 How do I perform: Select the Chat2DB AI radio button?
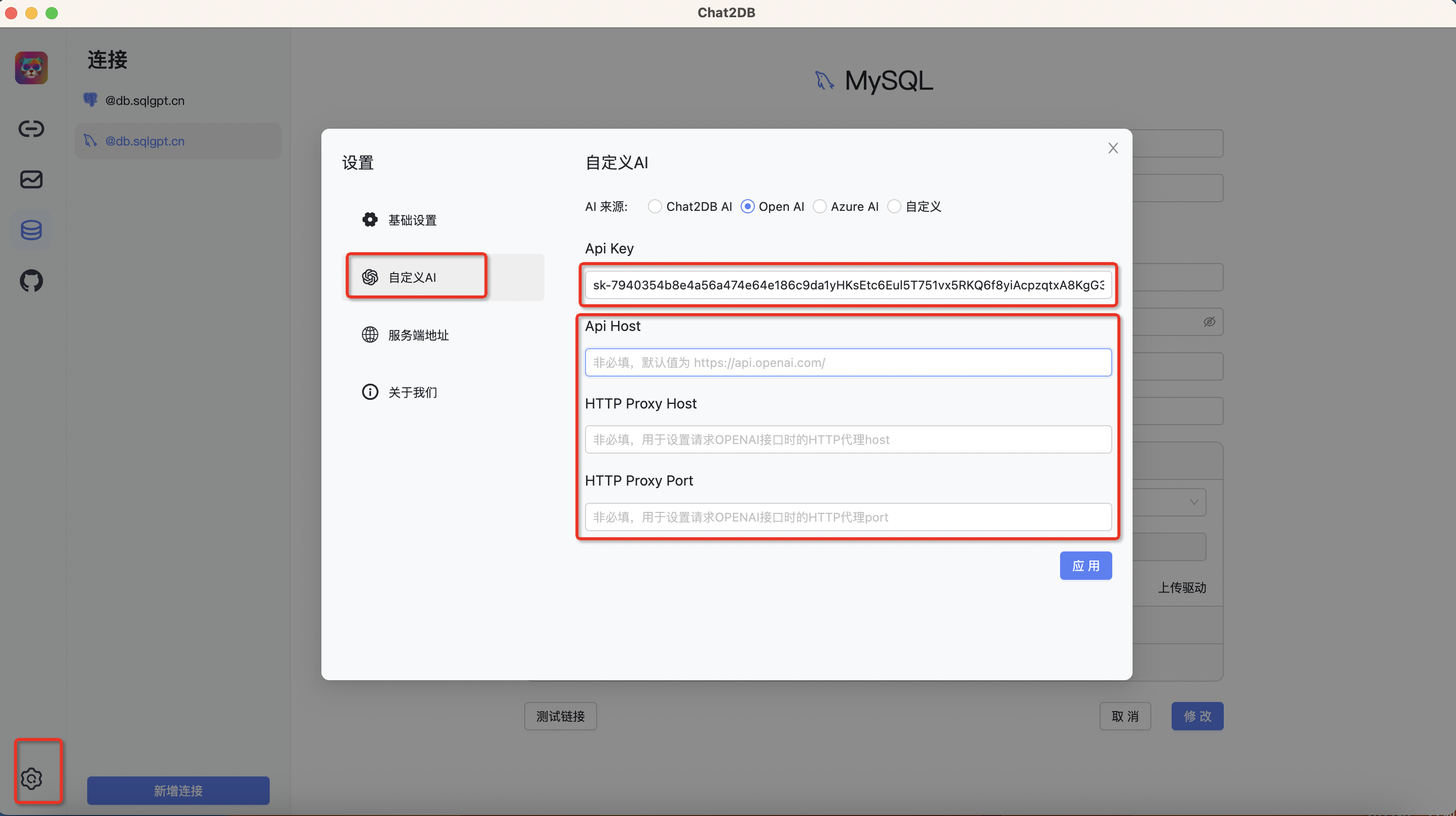[x=654, y=206]
